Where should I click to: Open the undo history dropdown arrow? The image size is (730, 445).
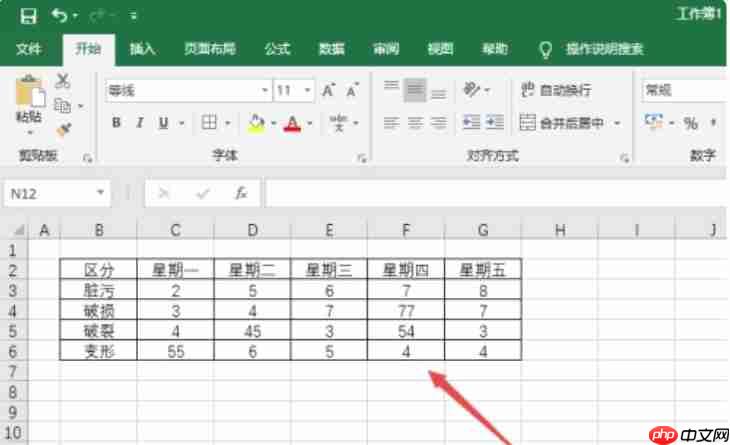coord(75,16)
